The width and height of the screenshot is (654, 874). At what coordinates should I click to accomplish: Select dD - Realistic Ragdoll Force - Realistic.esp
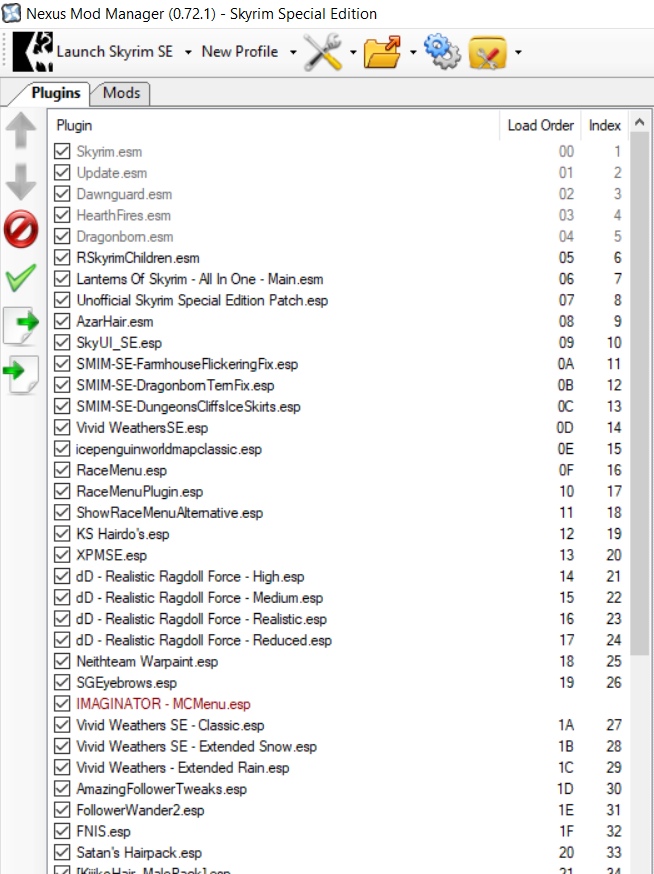point(338,619)
